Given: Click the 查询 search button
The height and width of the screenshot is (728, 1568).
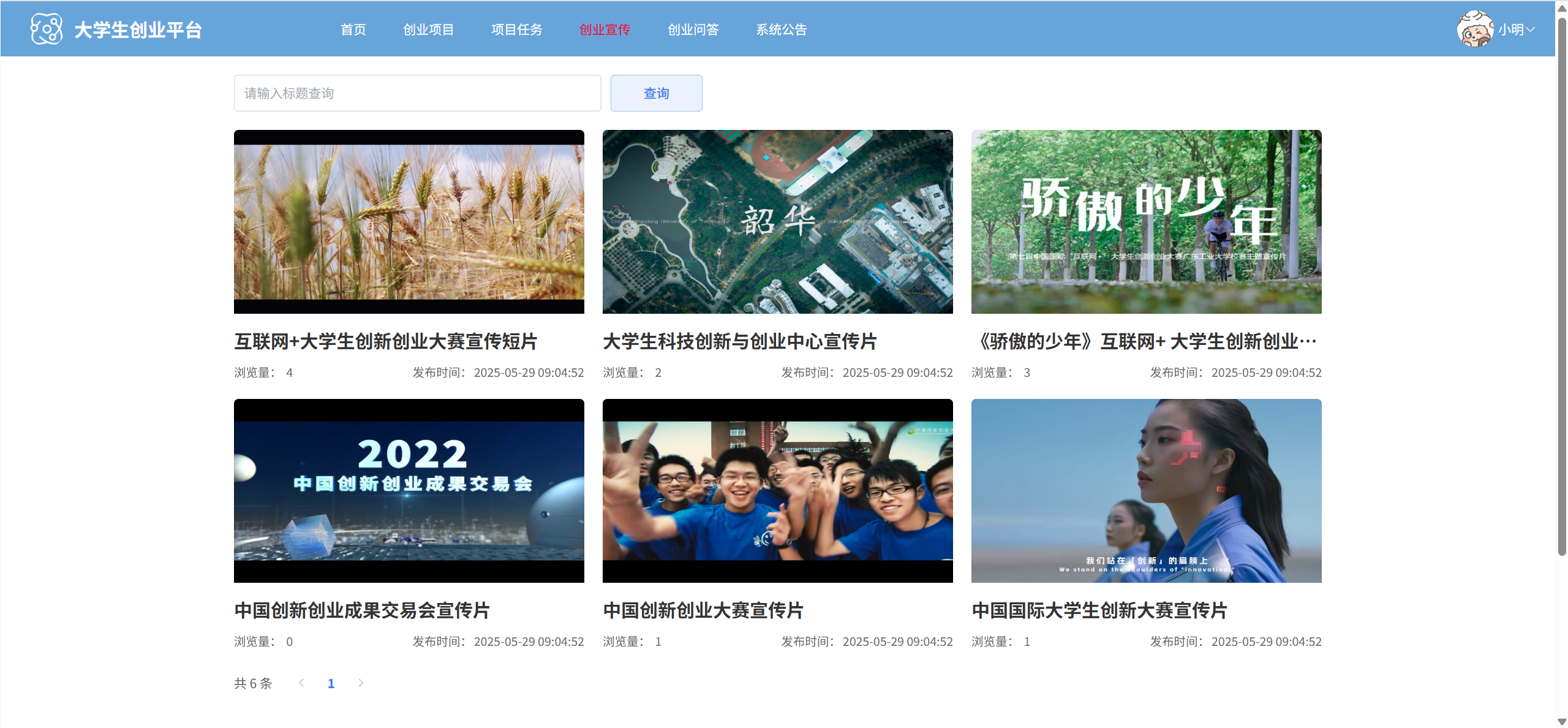Looking at the screenshot, I should click(656, 93).
